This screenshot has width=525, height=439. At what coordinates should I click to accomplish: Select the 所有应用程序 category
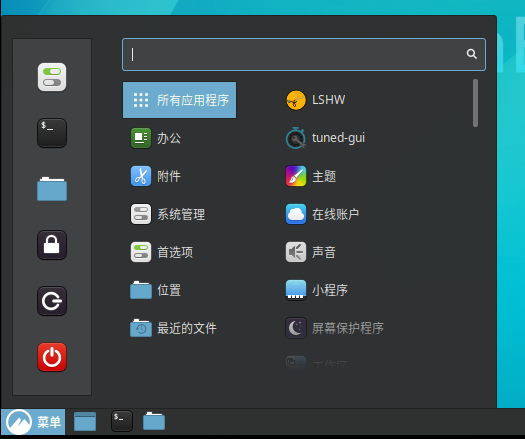pyautogui.click(x=179, y=100)
